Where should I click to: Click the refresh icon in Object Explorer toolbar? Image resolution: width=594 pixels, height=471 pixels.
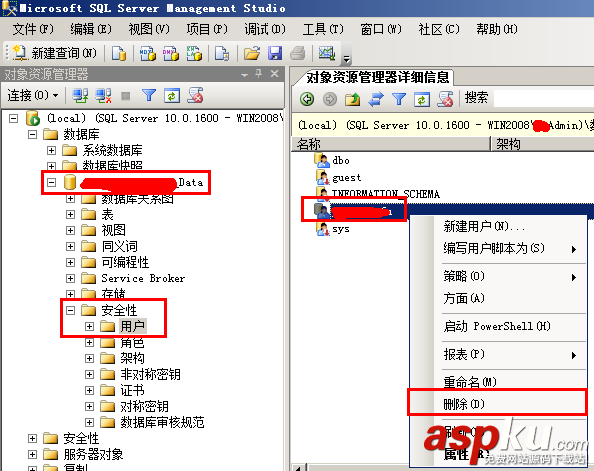coord(172,95)
